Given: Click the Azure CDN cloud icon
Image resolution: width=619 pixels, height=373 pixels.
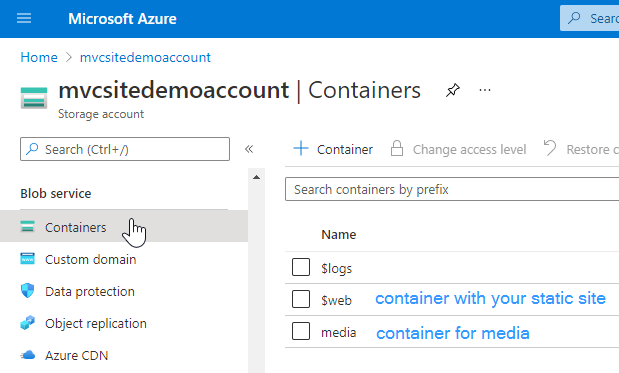Looking at the screenshot, I should [x=28, y=355].
